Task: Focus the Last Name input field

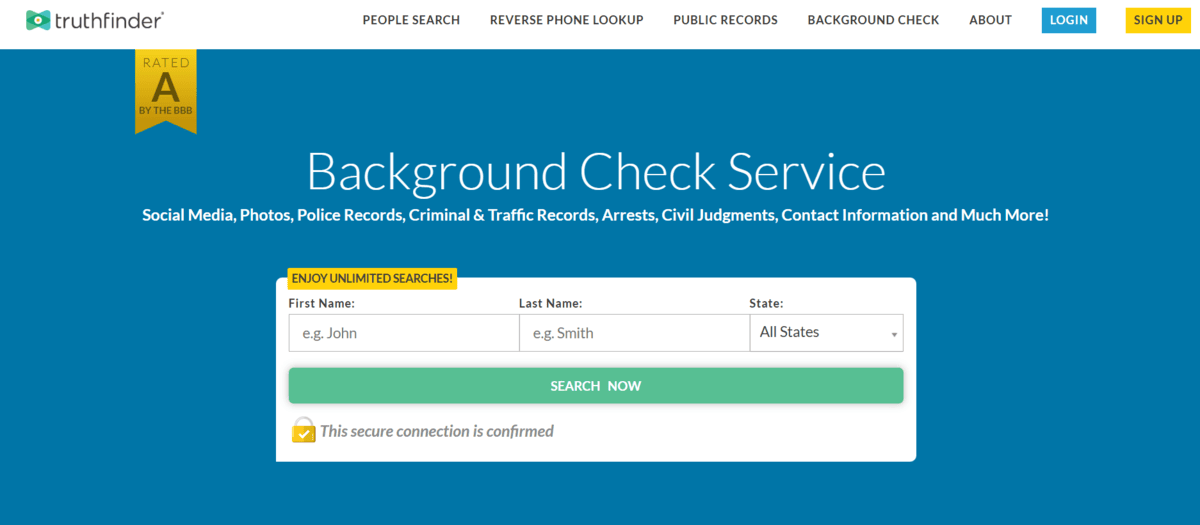Action: (634, 333)
